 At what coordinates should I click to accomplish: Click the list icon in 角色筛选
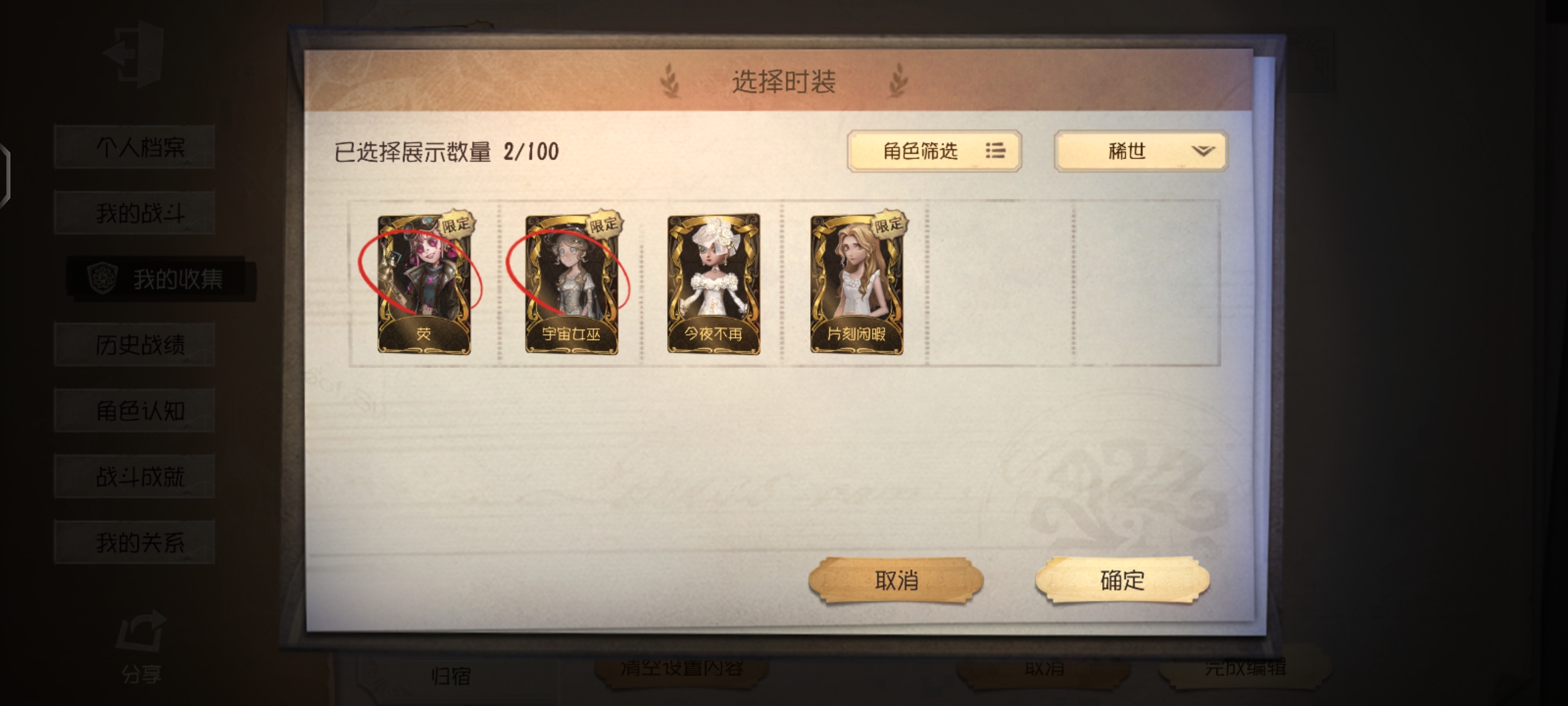click(x=995, y=151)
